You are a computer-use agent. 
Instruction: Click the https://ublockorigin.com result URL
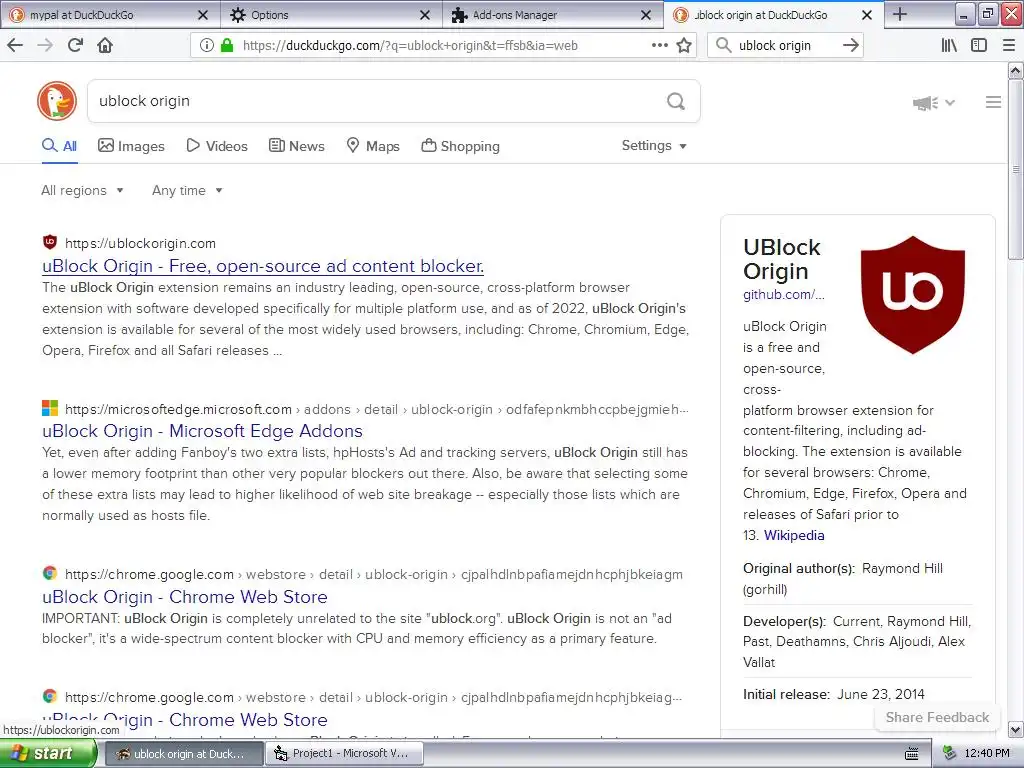(x=140, y=243)
